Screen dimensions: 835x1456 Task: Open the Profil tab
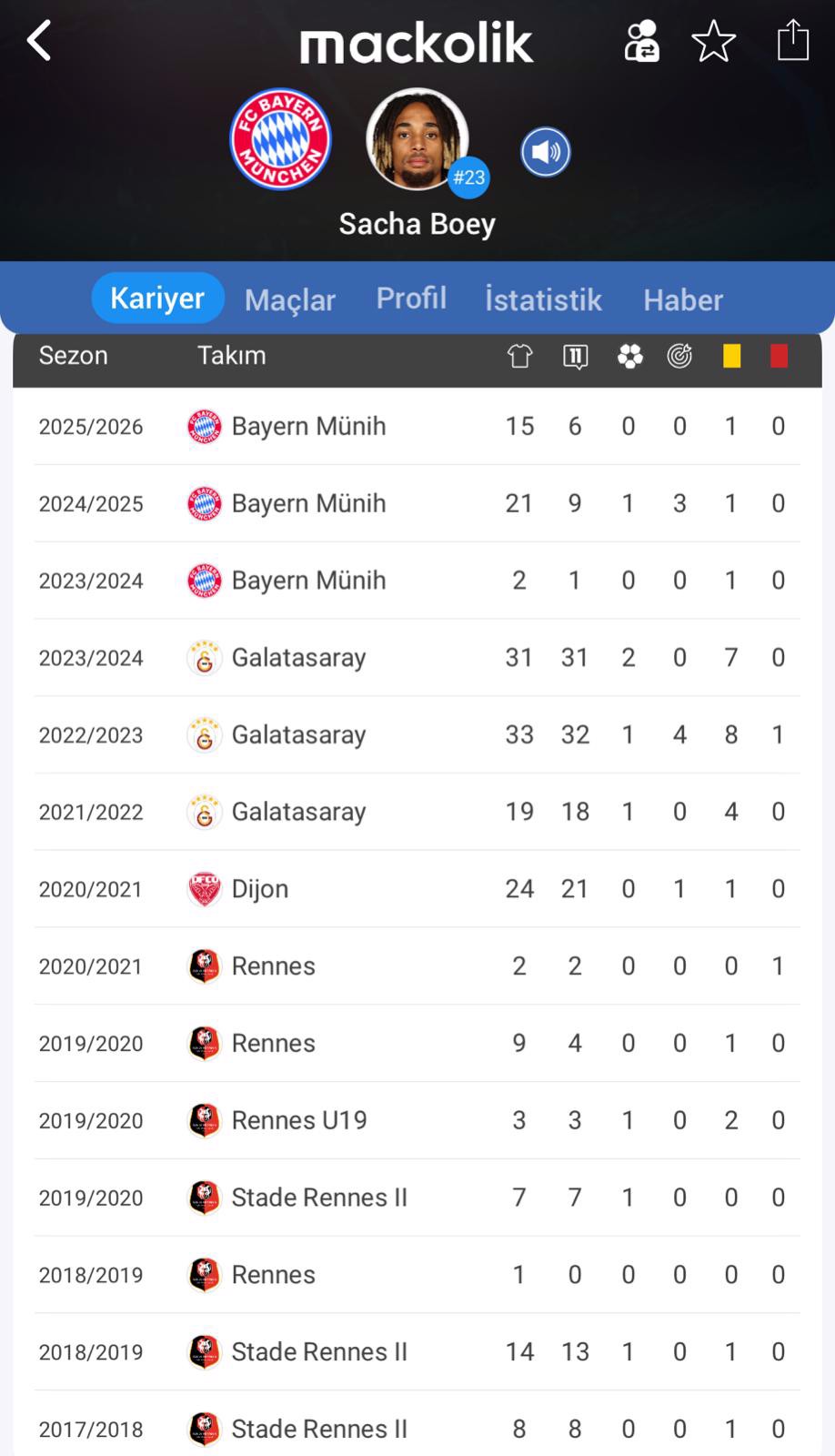tap(411, 298)
